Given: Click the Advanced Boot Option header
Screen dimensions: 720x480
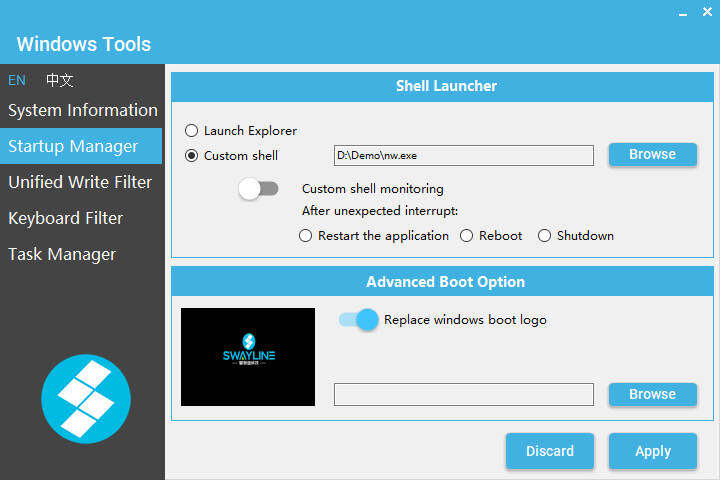Looking at the screenshot, I should [443, 281].
